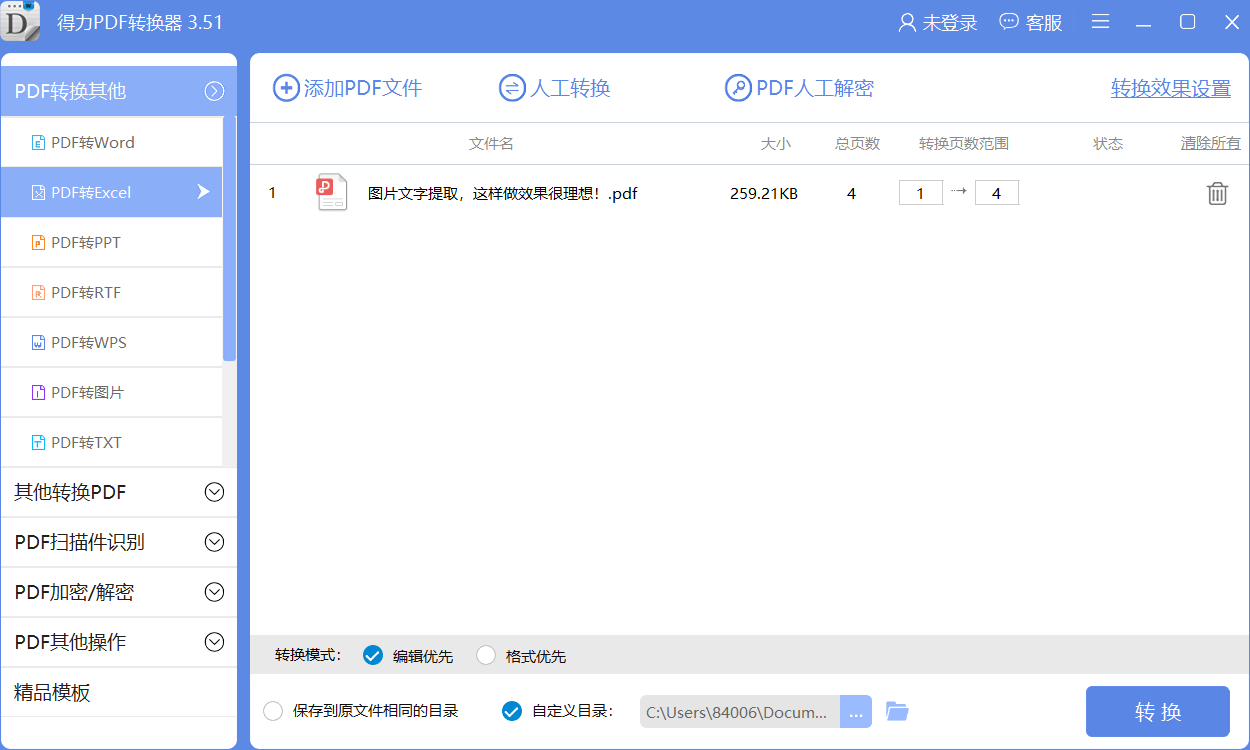The image size is (1250, 750).
Task: Click the Add PDF file plus icon
Action: click(x=286, y=88)
